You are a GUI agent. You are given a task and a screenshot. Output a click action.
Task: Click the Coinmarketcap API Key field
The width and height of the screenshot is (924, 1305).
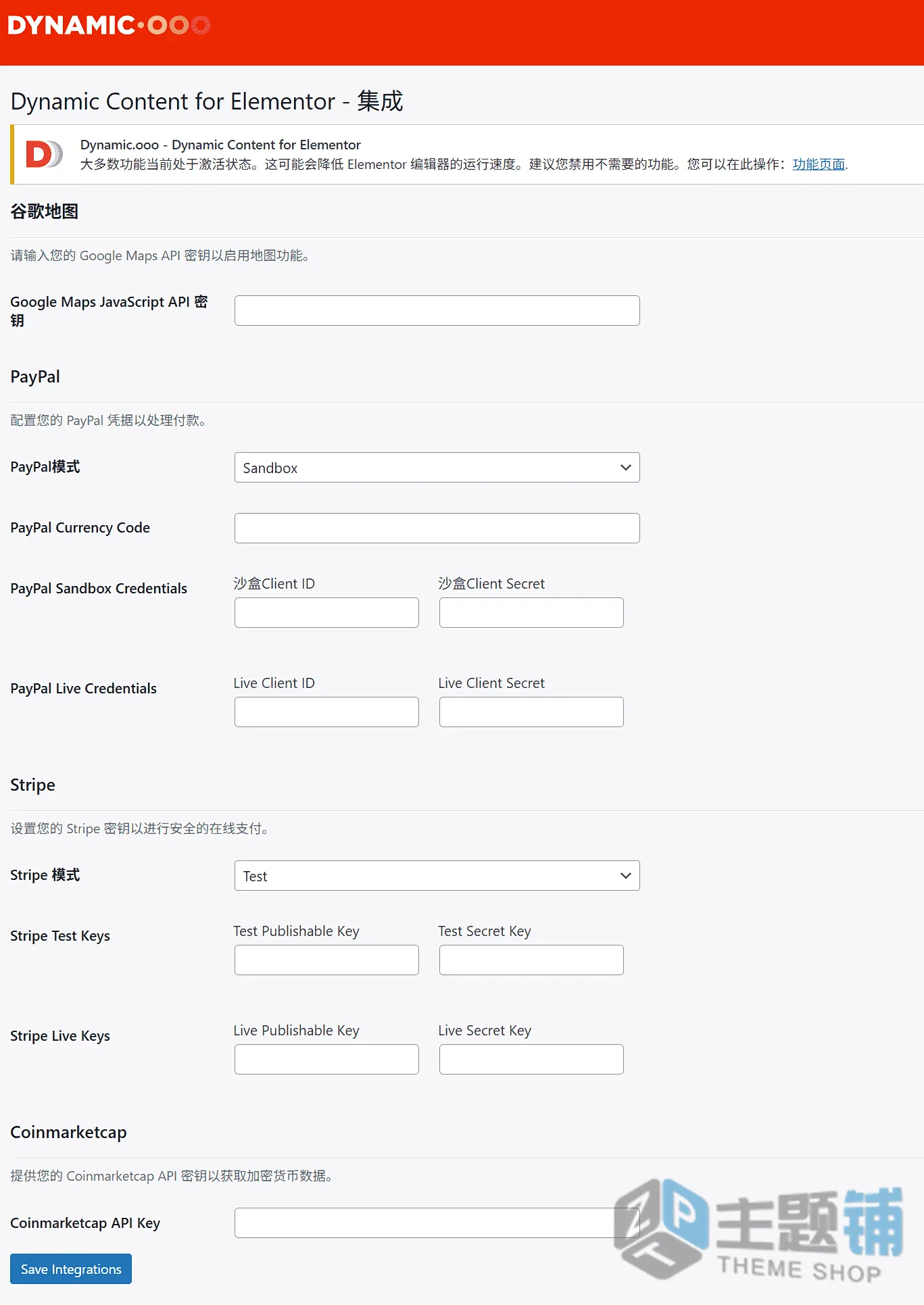[x=437, y=1223]
